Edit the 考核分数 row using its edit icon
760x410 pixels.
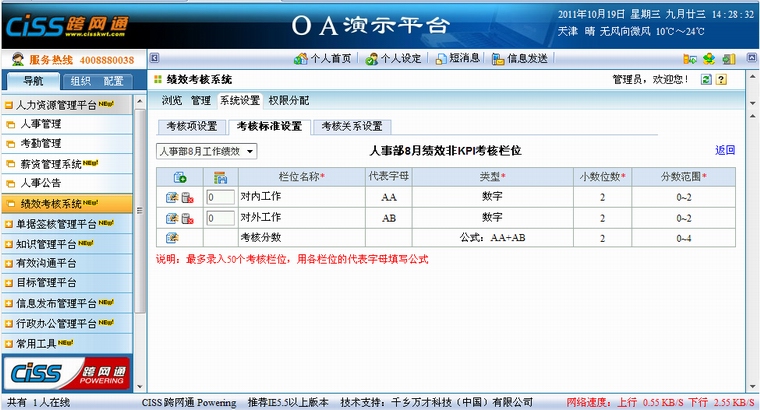pyautogui.click(x=172, y=238)
